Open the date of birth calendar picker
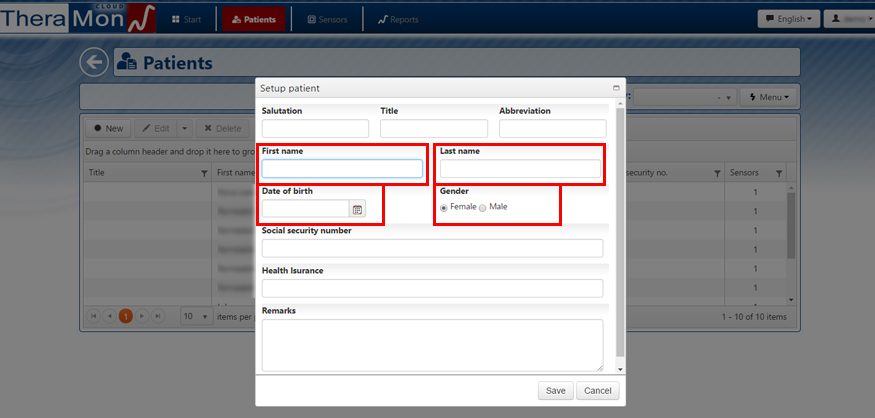The width and height of the screenshot is (875, 418). point(358,209)
